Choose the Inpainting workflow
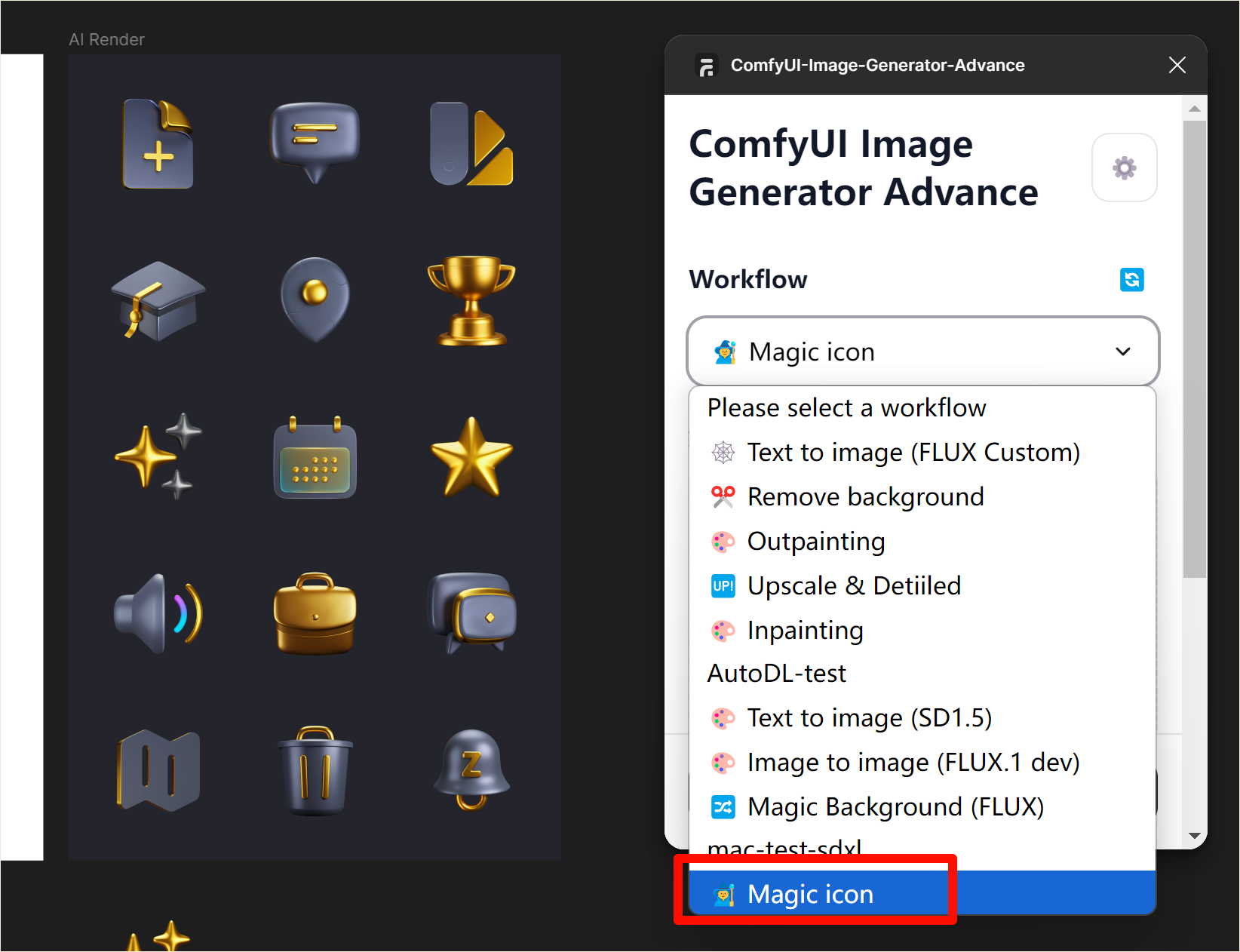Screen dimensions: 1240x952 (x=922, y=630)
